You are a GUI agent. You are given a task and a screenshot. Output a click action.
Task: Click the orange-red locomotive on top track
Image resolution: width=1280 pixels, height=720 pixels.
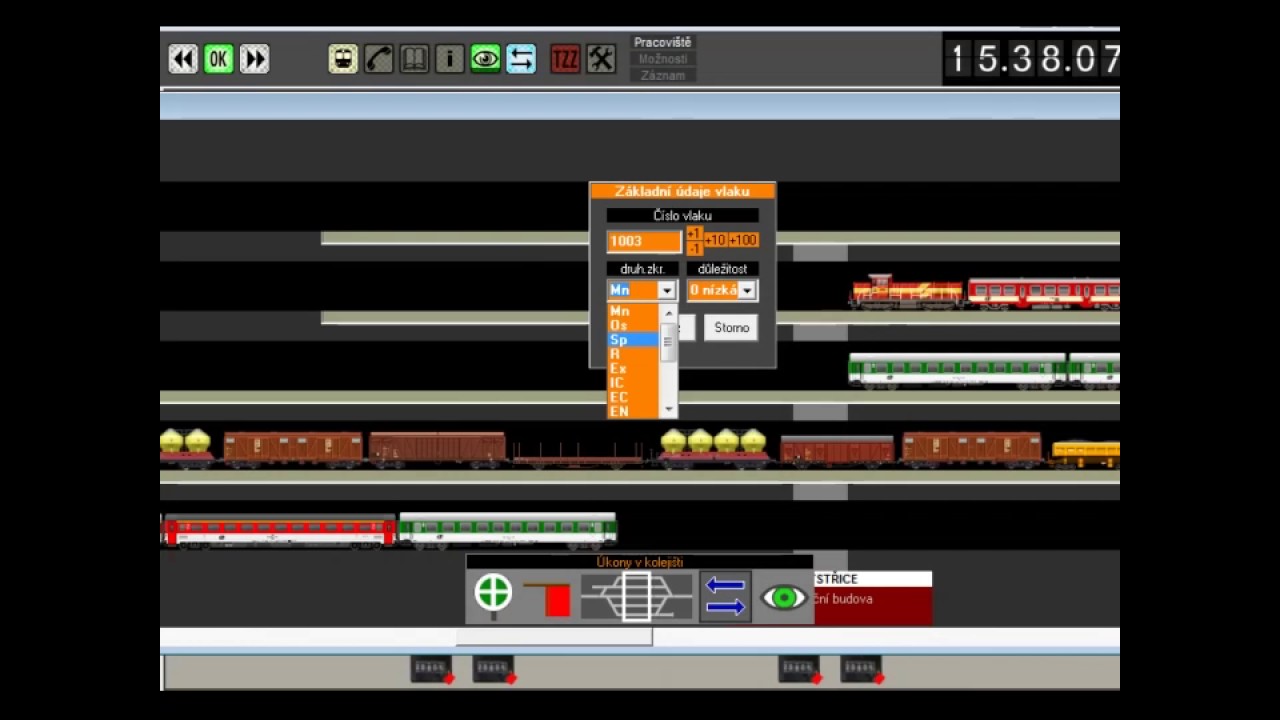click(906, 291)
